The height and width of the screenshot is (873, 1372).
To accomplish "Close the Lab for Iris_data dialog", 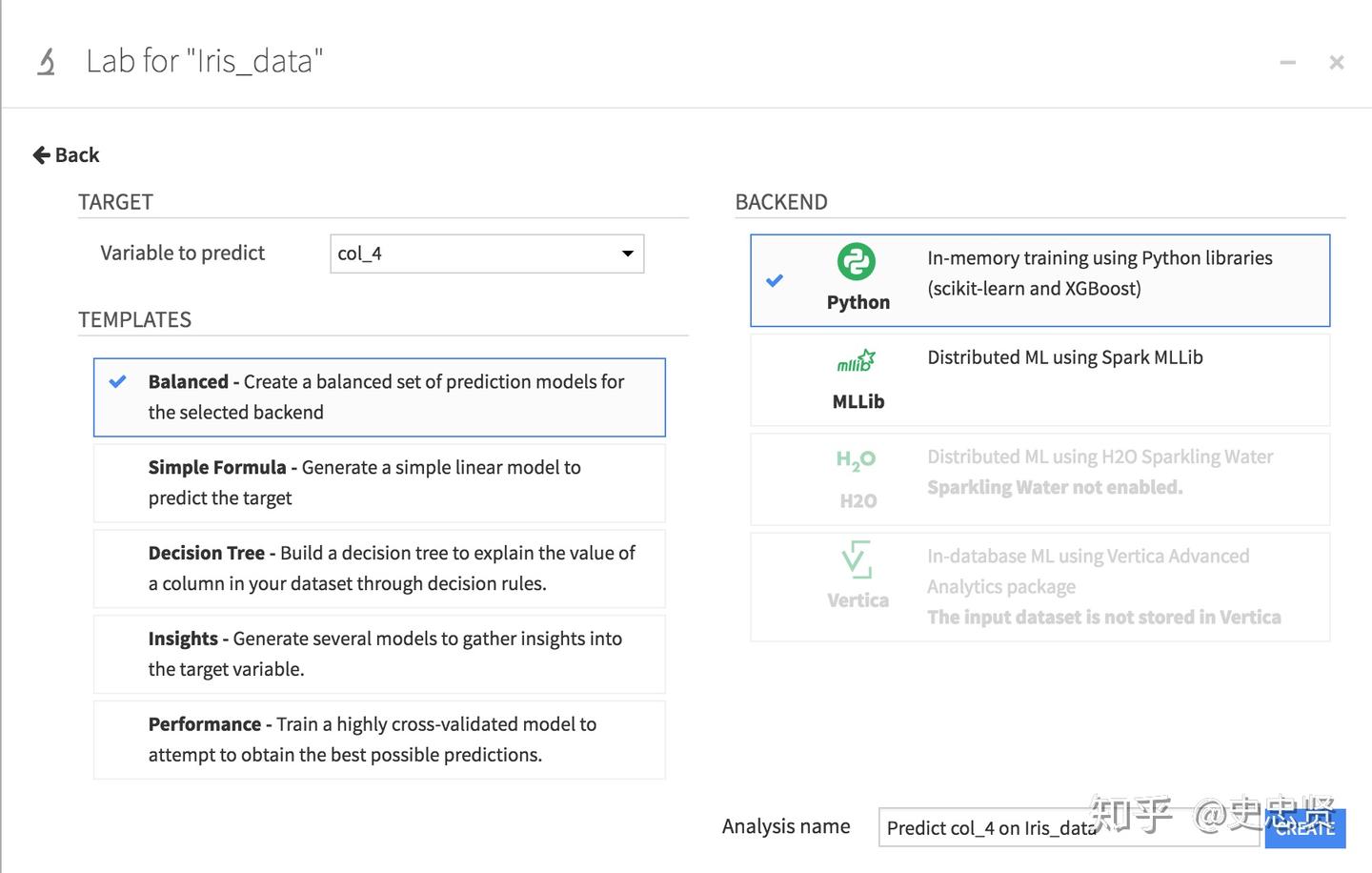I will click(x=1337, y=62).
